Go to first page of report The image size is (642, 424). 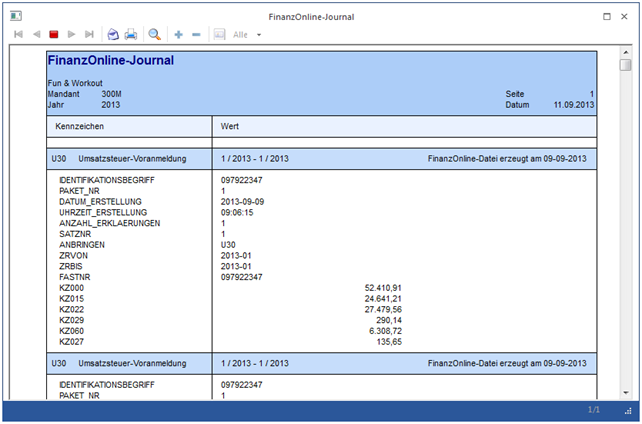point(18,34)
